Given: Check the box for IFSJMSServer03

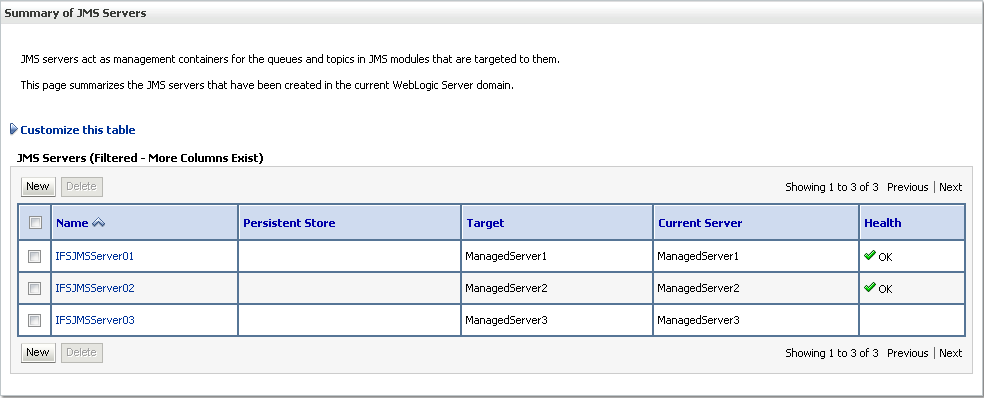Looking at the screenshot, I should click(x=35, y=320).
